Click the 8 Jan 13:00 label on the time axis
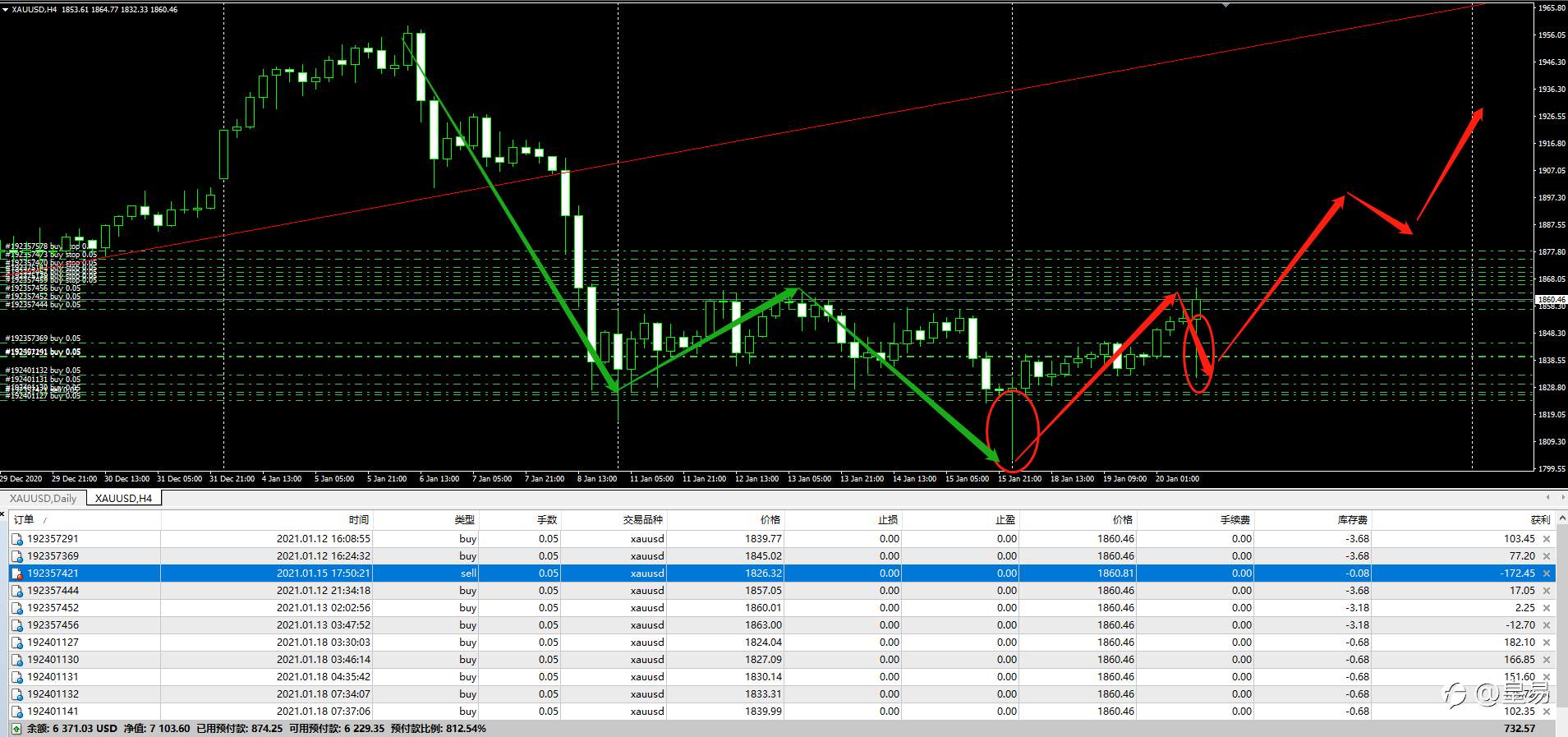Image resolution: width=1568 pixels, height=737 pixels. pyautogui.click(x=597, y=479)
